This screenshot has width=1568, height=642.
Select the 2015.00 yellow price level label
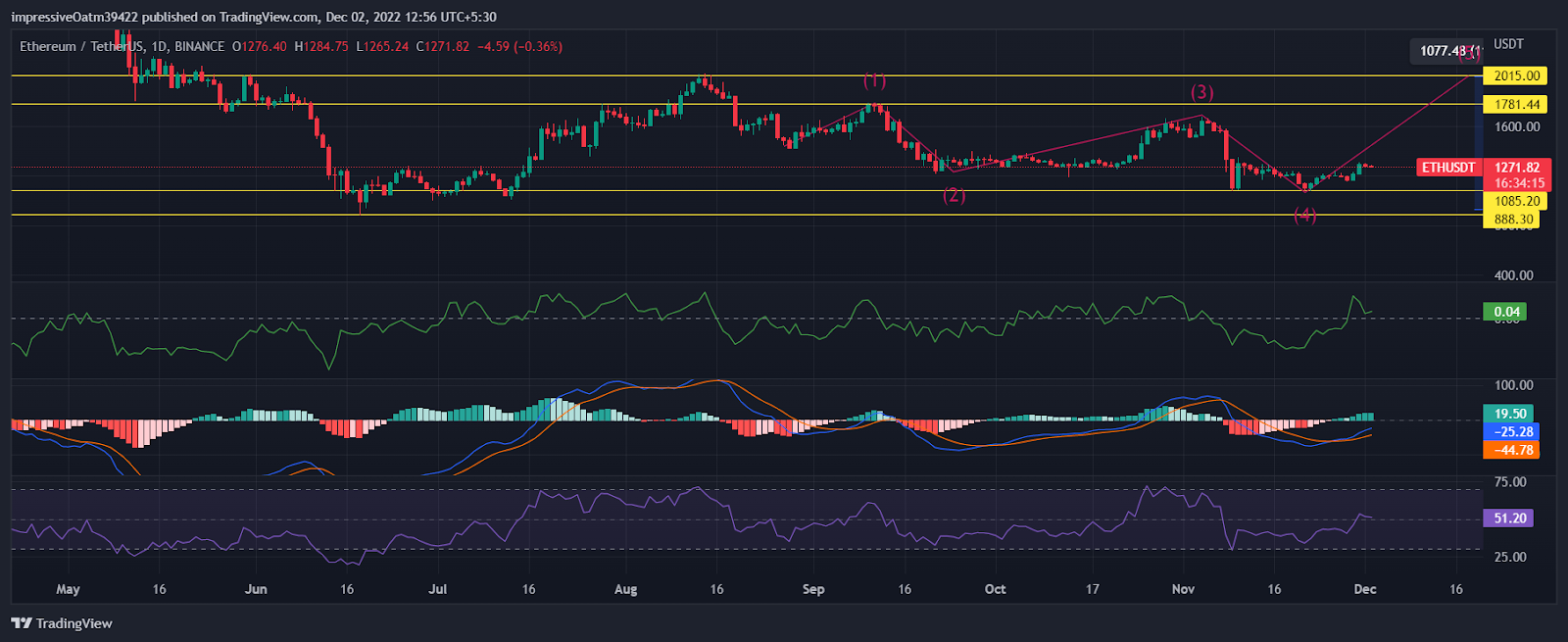[x=1515, y=75]
